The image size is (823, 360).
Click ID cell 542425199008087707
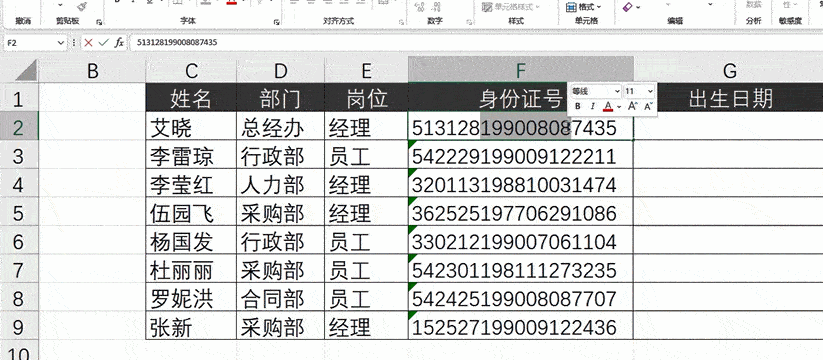point(521,297)
